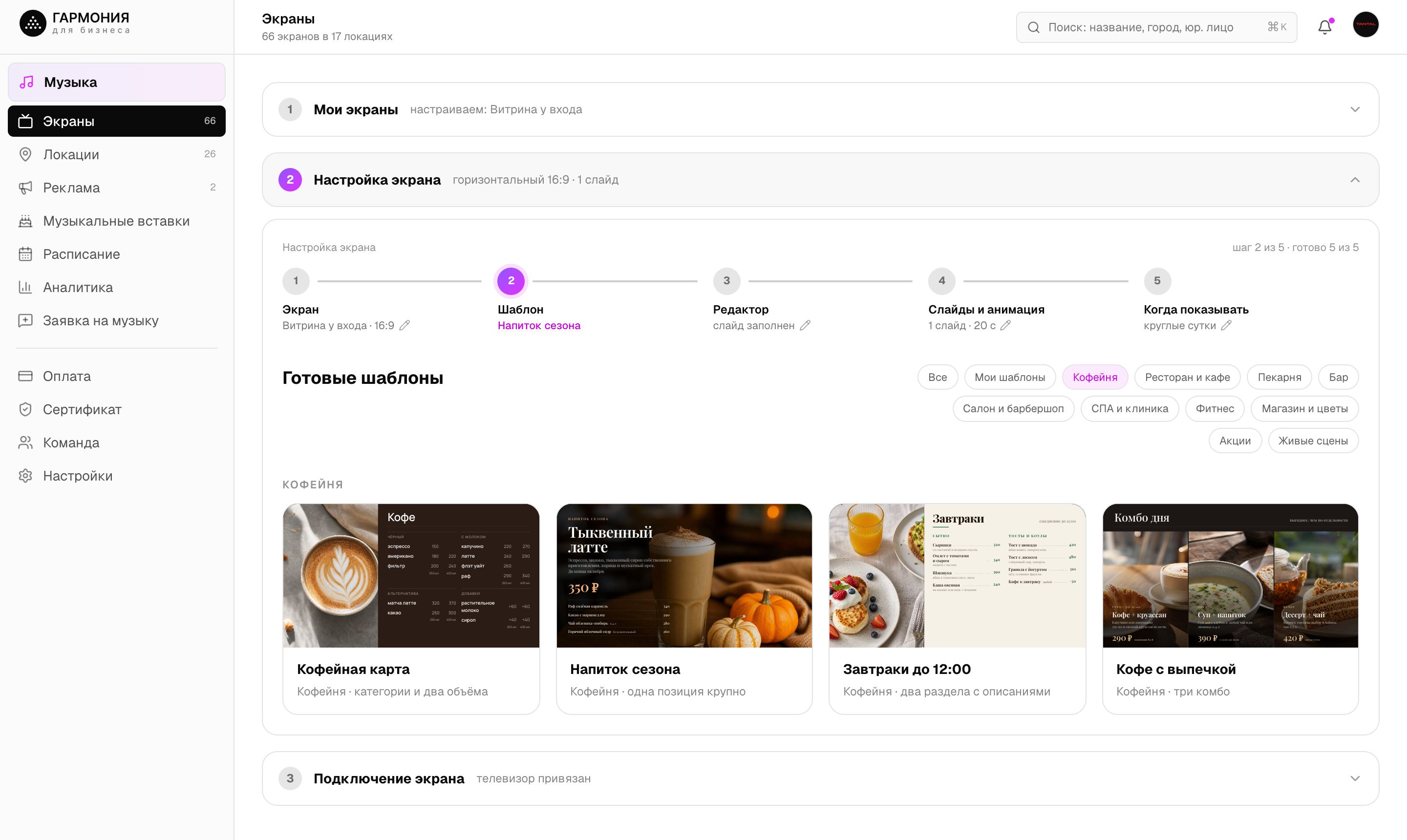Select the Бар filter chip
The image size is (1407, 840).
pos(1339,377)
